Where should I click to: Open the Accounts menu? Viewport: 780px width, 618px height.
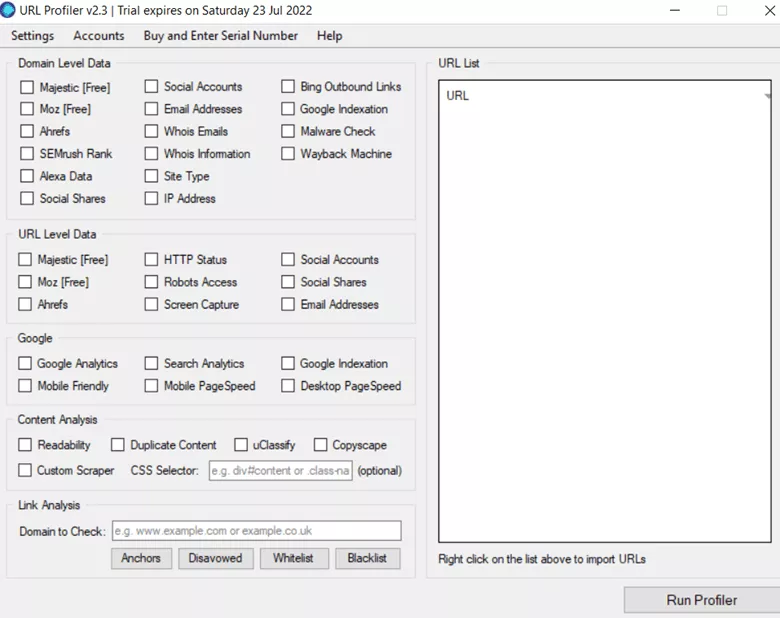(98, 36)
